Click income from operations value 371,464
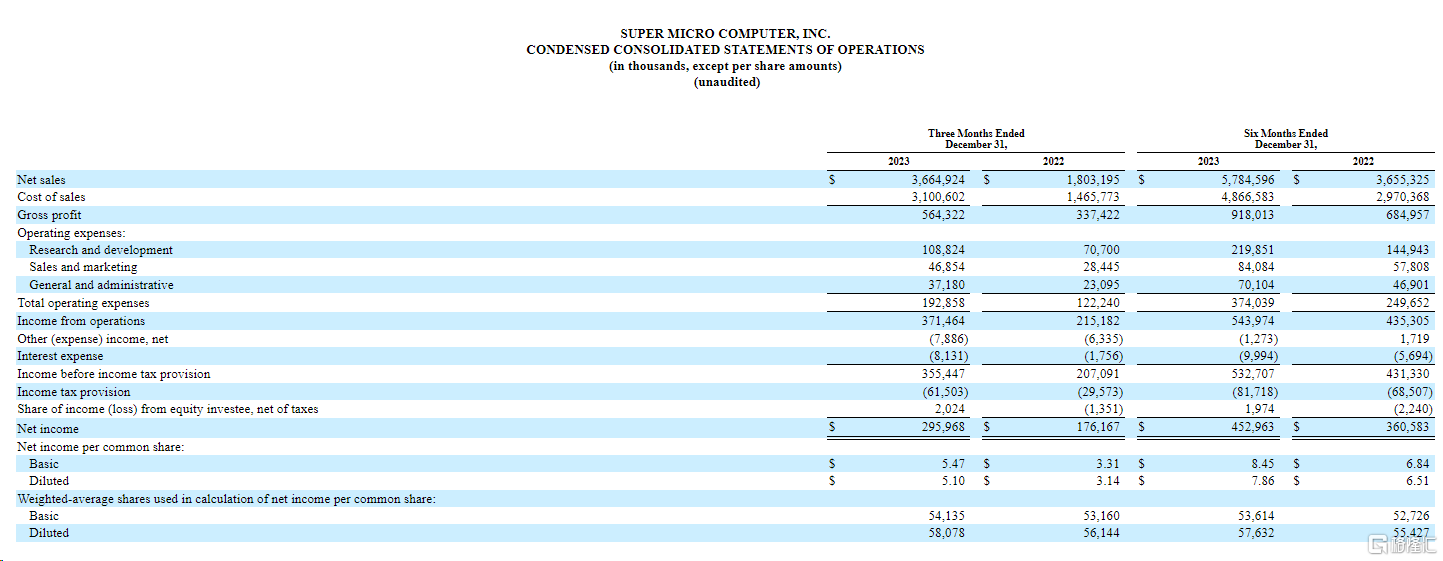This screenshot has height=561, width=1443. click(x=943, y=321)
